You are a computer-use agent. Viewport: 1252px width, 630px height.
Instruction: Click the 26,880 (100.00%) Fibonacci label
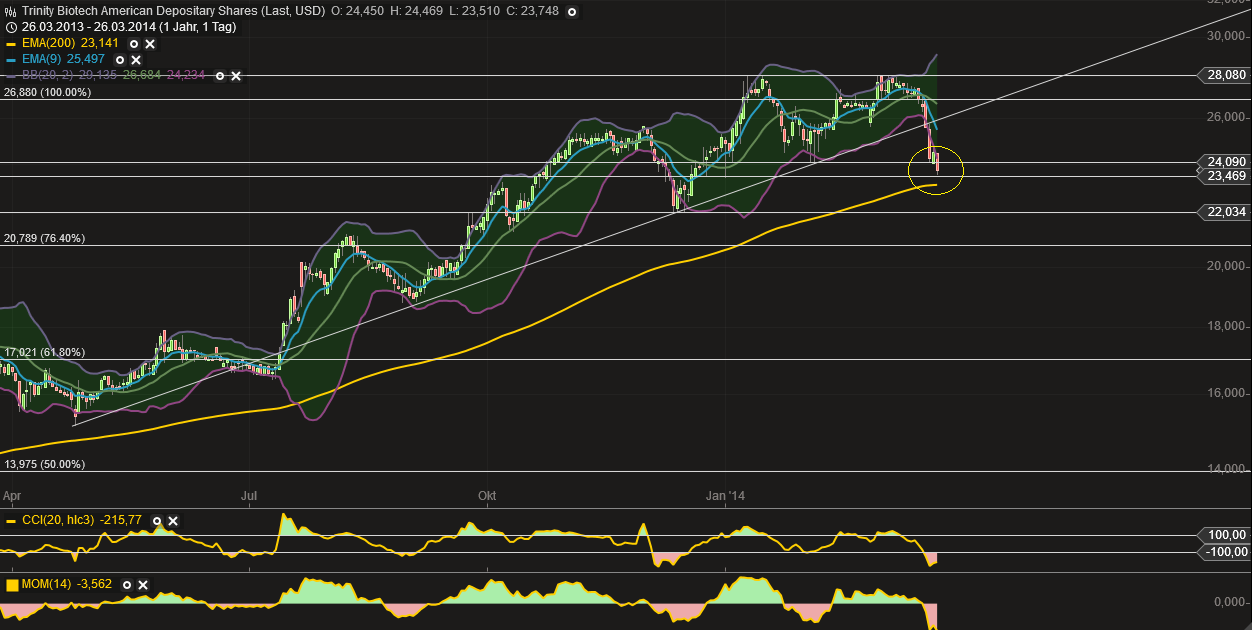pyautogui.click(x=47, y=92)
